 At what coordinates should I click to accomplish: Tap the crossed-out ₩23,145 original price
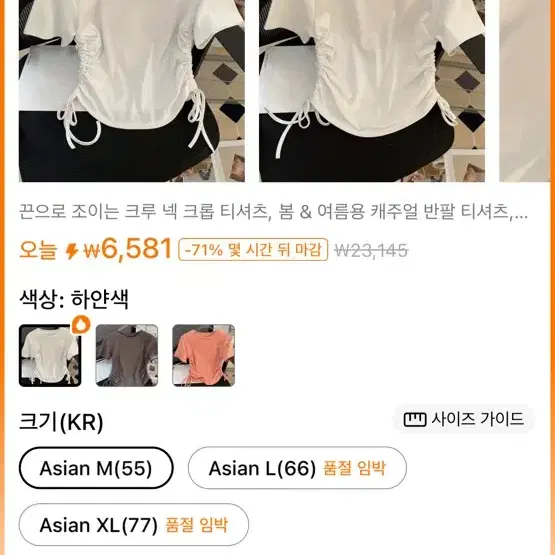(x=371, y=251)
